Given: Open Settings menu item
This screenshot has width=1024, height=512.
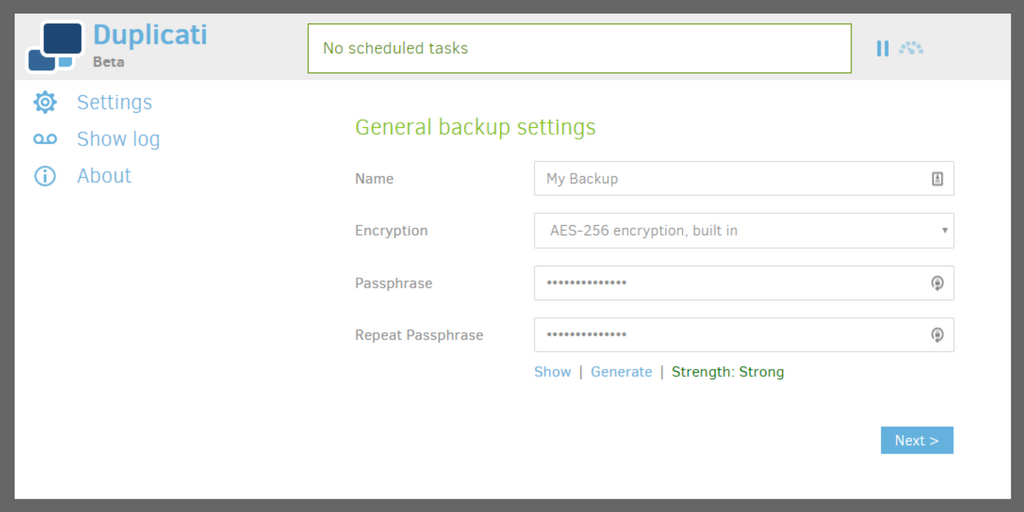Looking at the screenshot, I should point(114,103).
